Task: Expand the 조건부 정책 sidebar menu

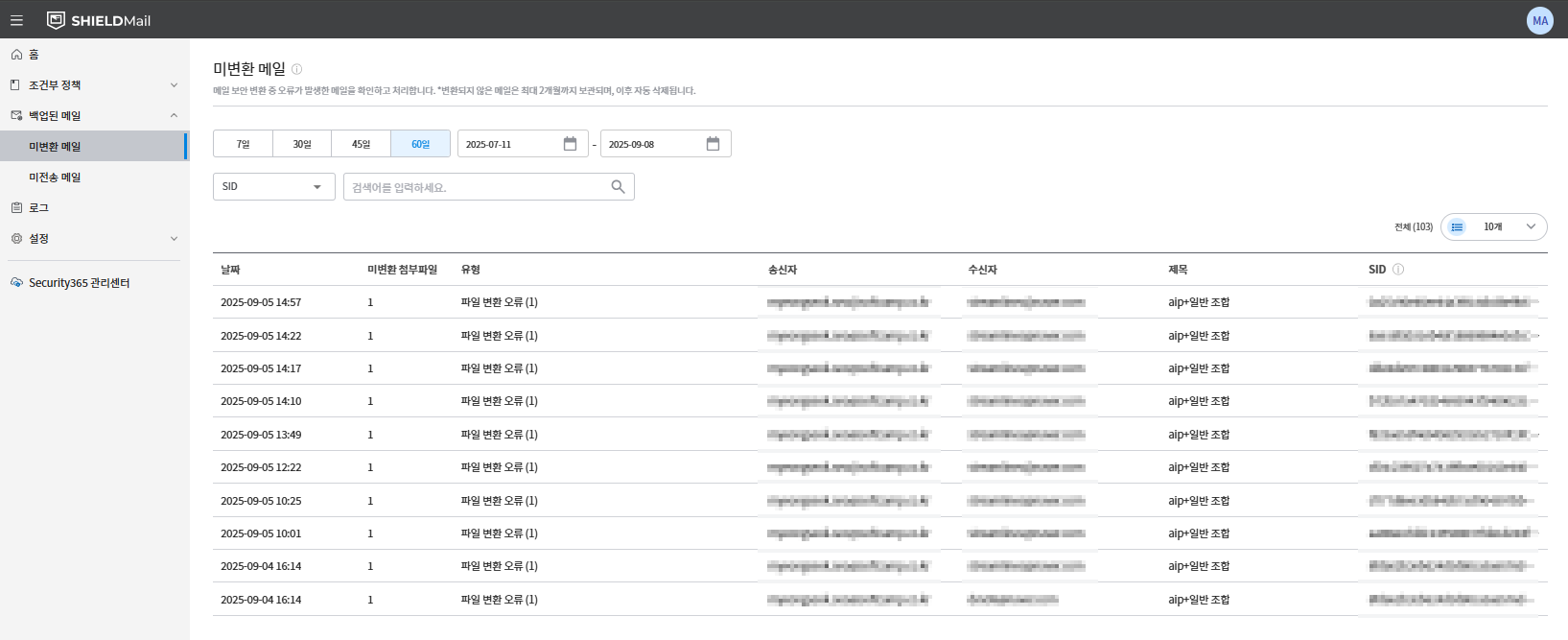Action: (x=94, y=85)
